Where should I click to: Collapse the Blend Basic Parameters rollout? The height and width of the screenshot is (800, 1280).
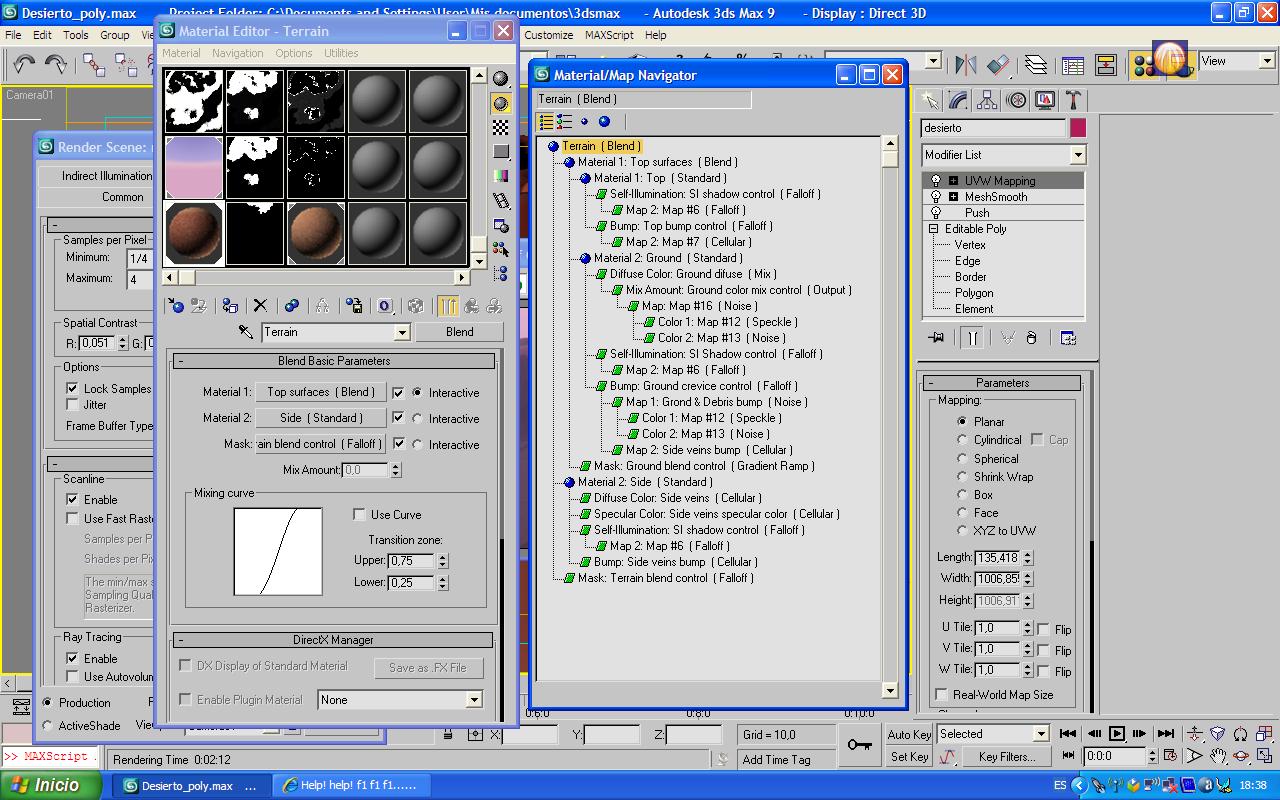click(335, 361)
